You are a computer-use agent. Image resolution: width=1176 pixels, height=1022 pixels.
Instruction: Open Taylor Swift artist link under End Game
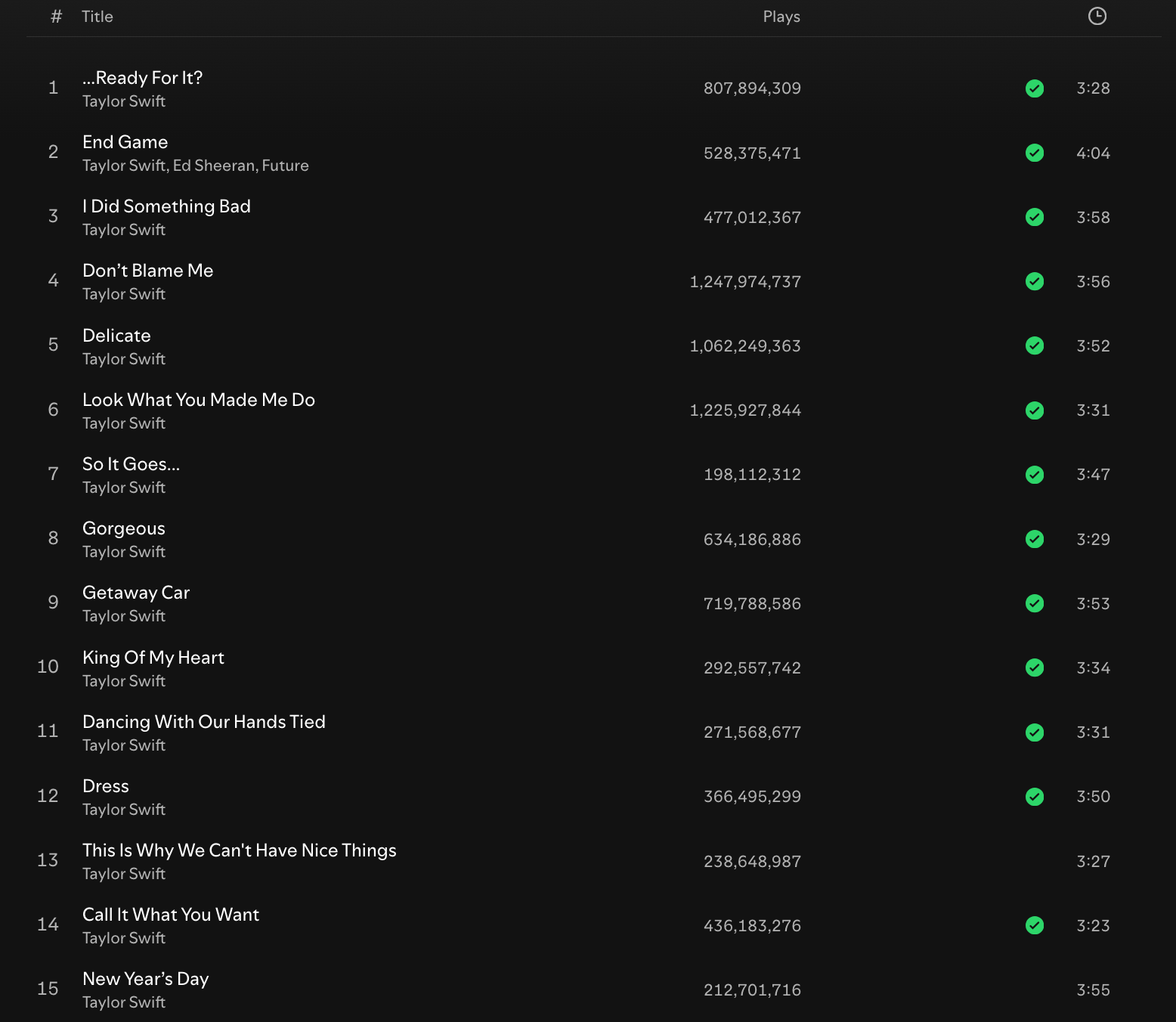tap(124, 166)
